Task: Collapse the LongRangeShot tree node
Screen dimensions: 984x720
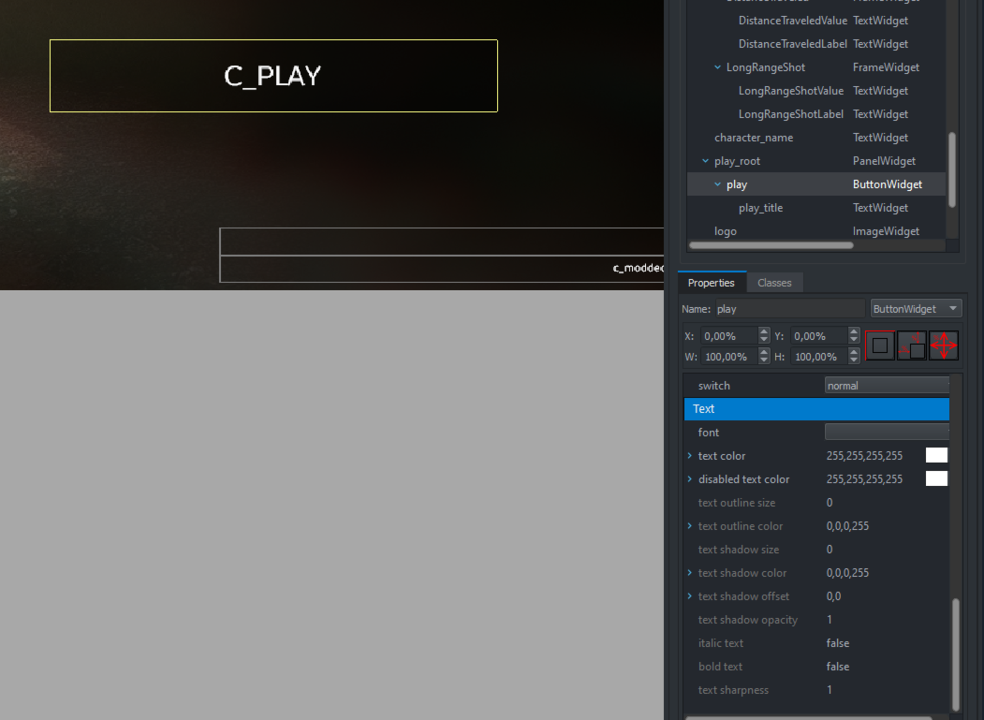Action: pyautogui.click(x=717, y=67)
